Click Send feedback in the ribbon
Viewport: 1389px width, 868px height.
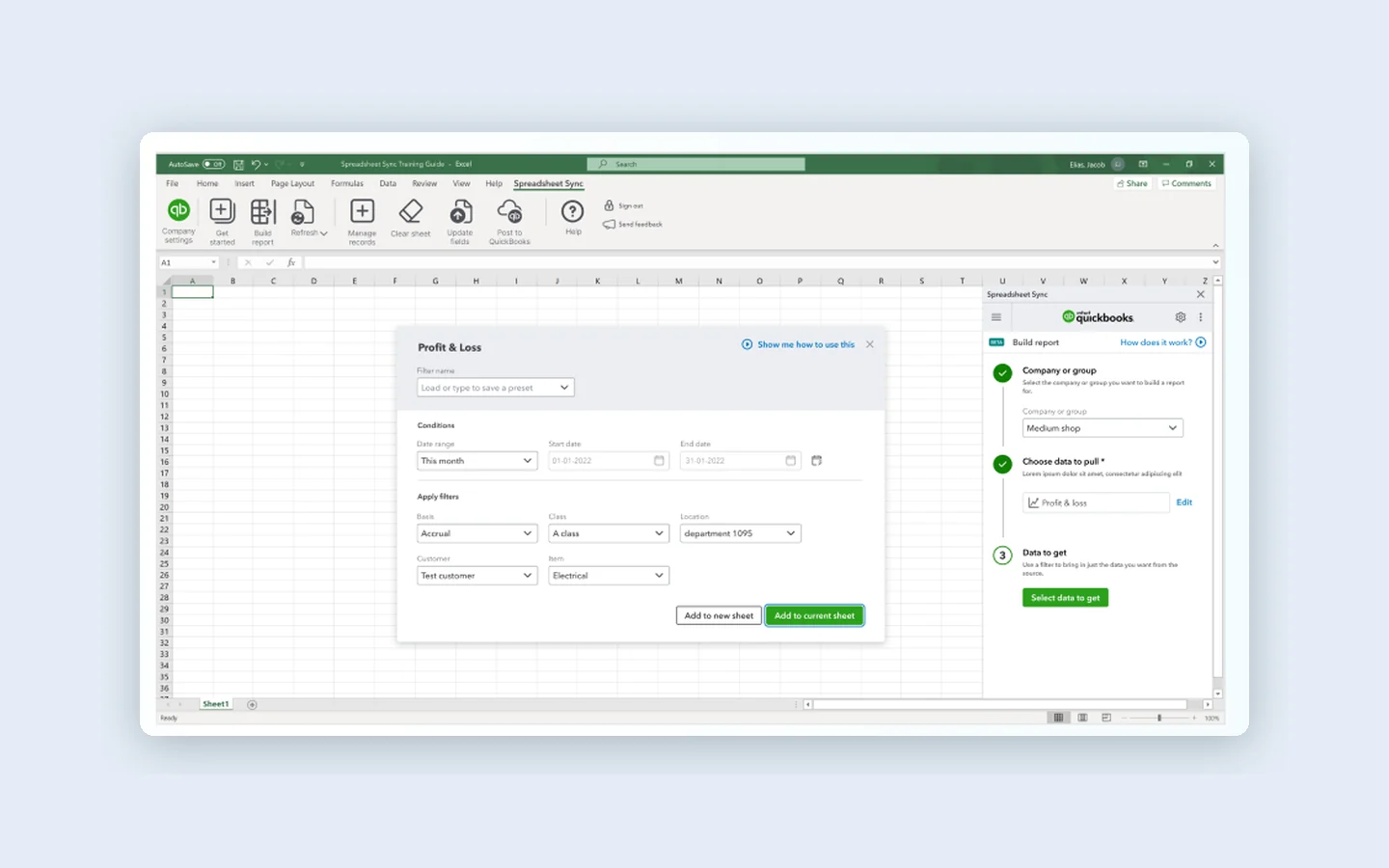click(x=633, y=225)
